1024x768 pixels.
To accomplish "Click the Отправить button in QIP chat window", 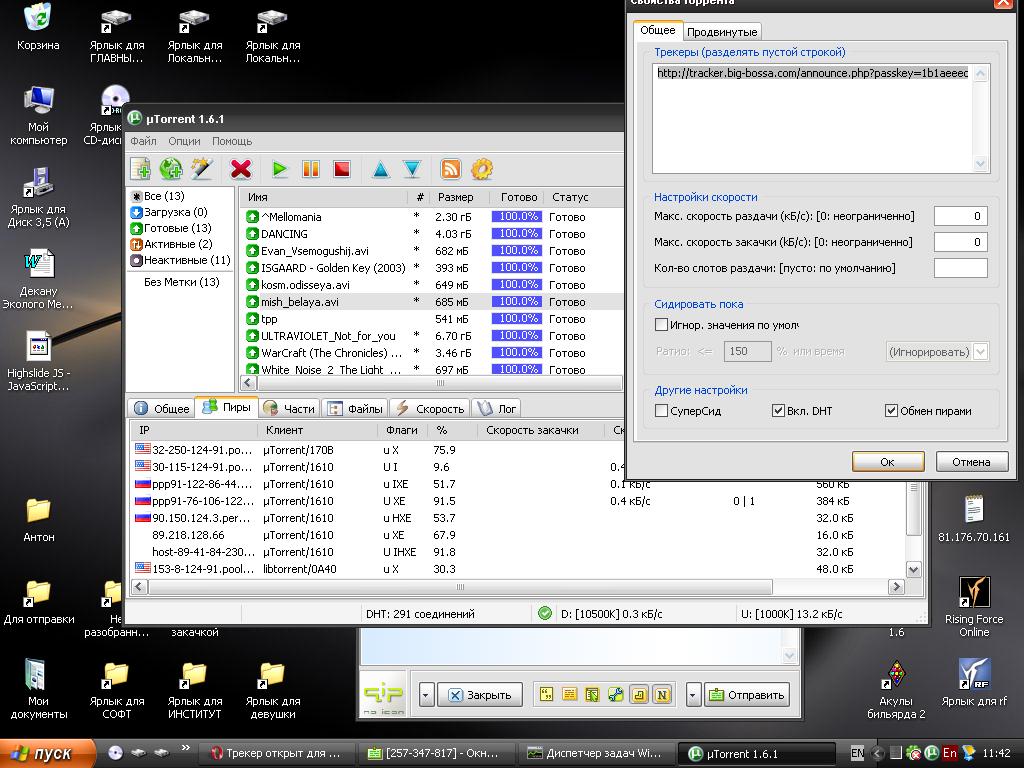I will (747, 695).
